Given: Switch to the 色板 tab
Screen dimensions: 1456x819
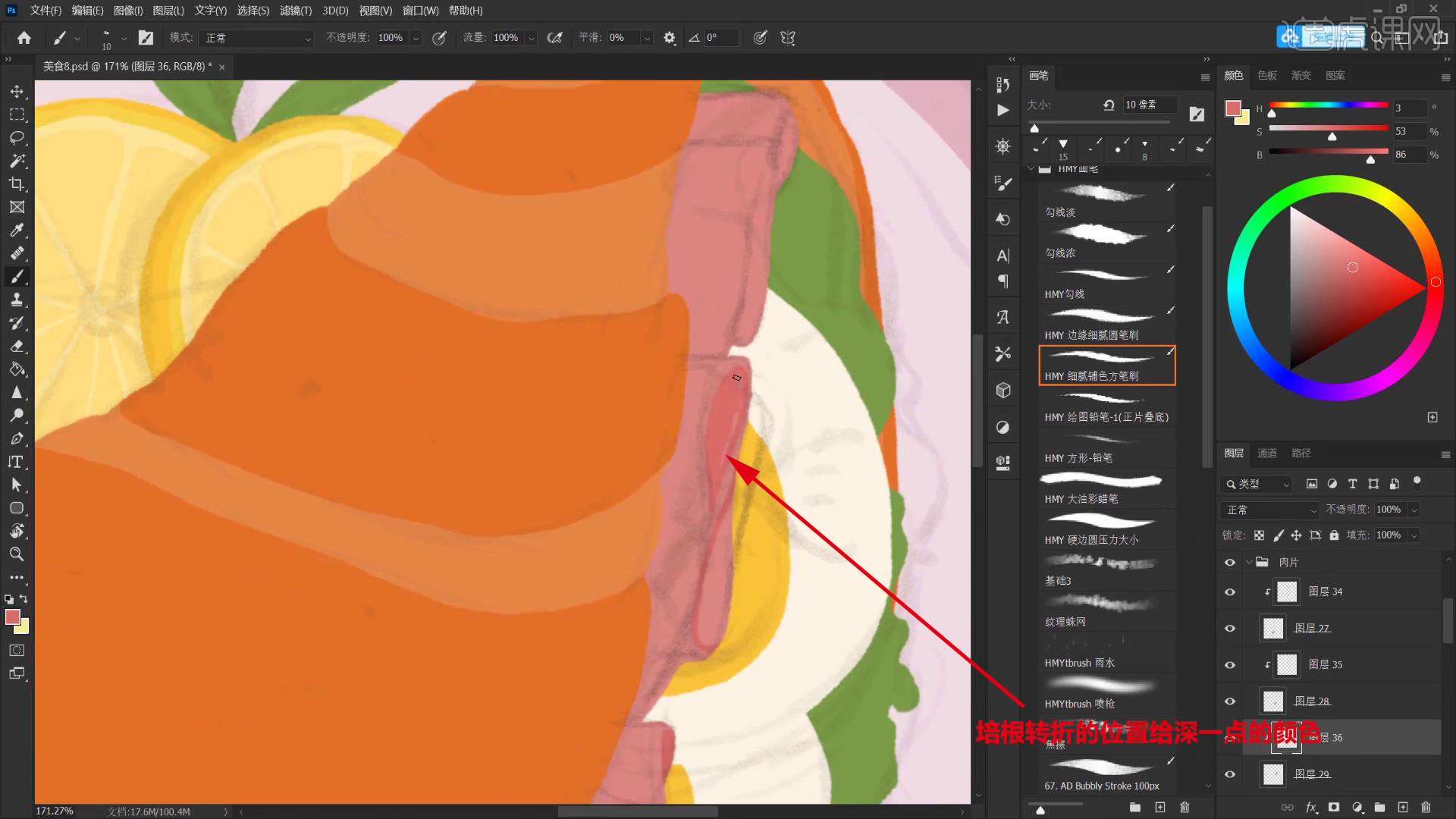Looking at the screenshot, I should tap(1267, 75).
